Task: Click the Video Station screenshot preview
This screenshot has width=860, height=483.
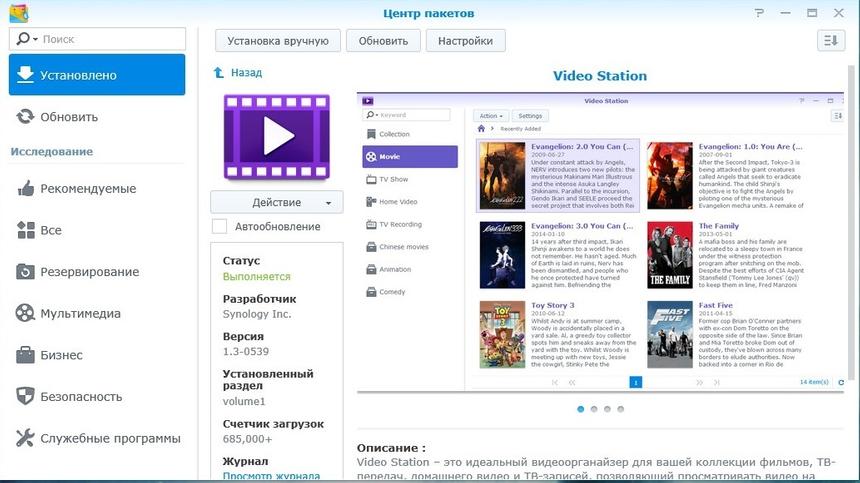Action: pyautogui.click(x=600, y=242)
